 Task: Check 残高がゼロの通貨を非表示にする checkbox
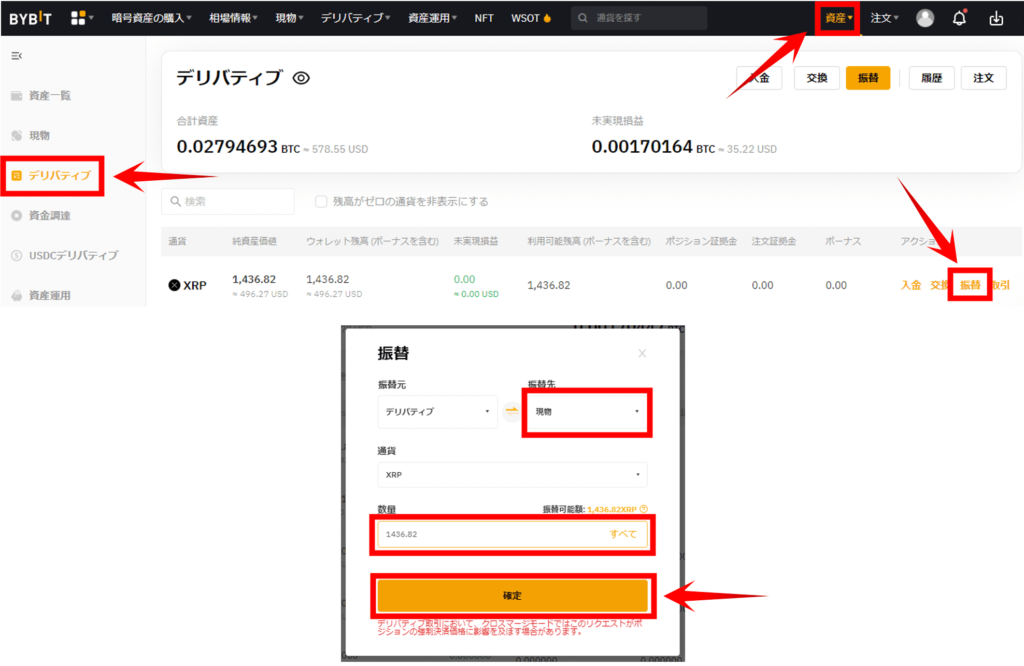(321, 201)
